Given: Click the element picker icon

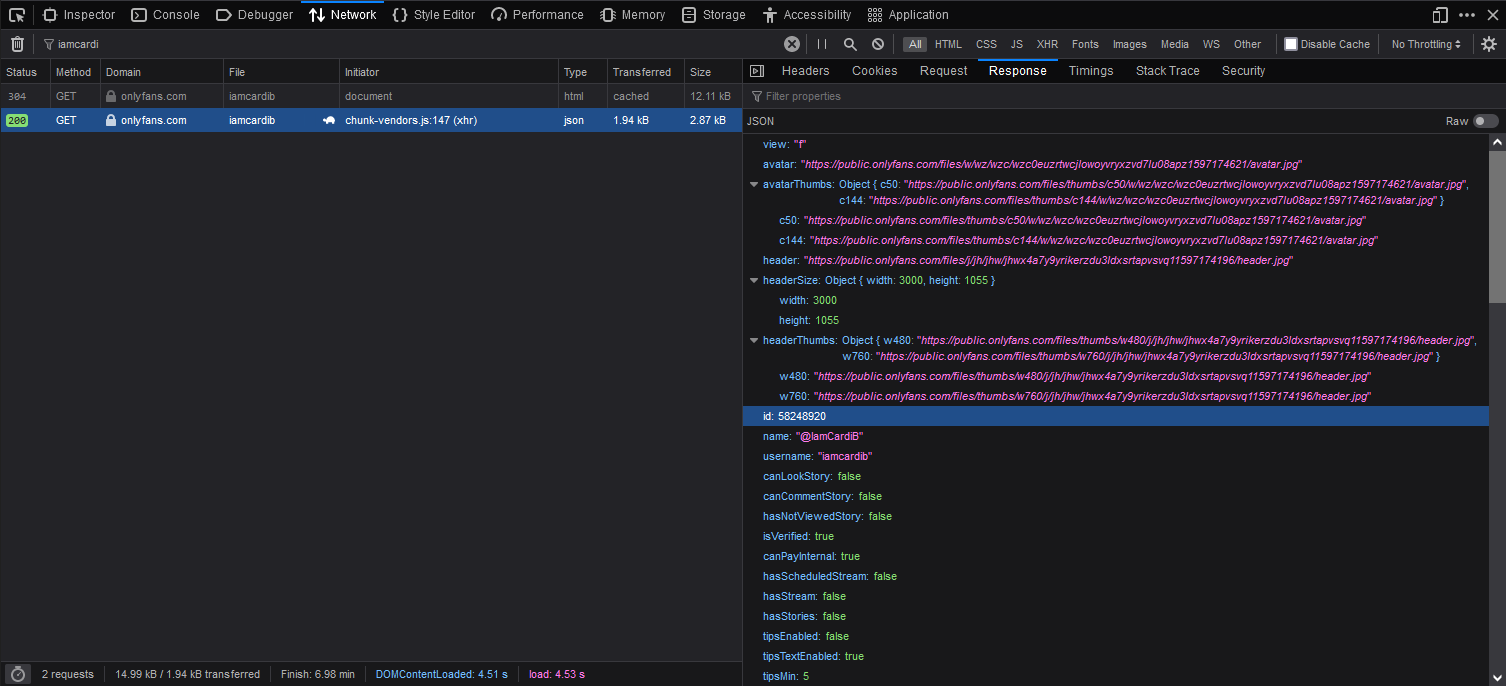Looking at the screenshot, I should coord(17,15).
